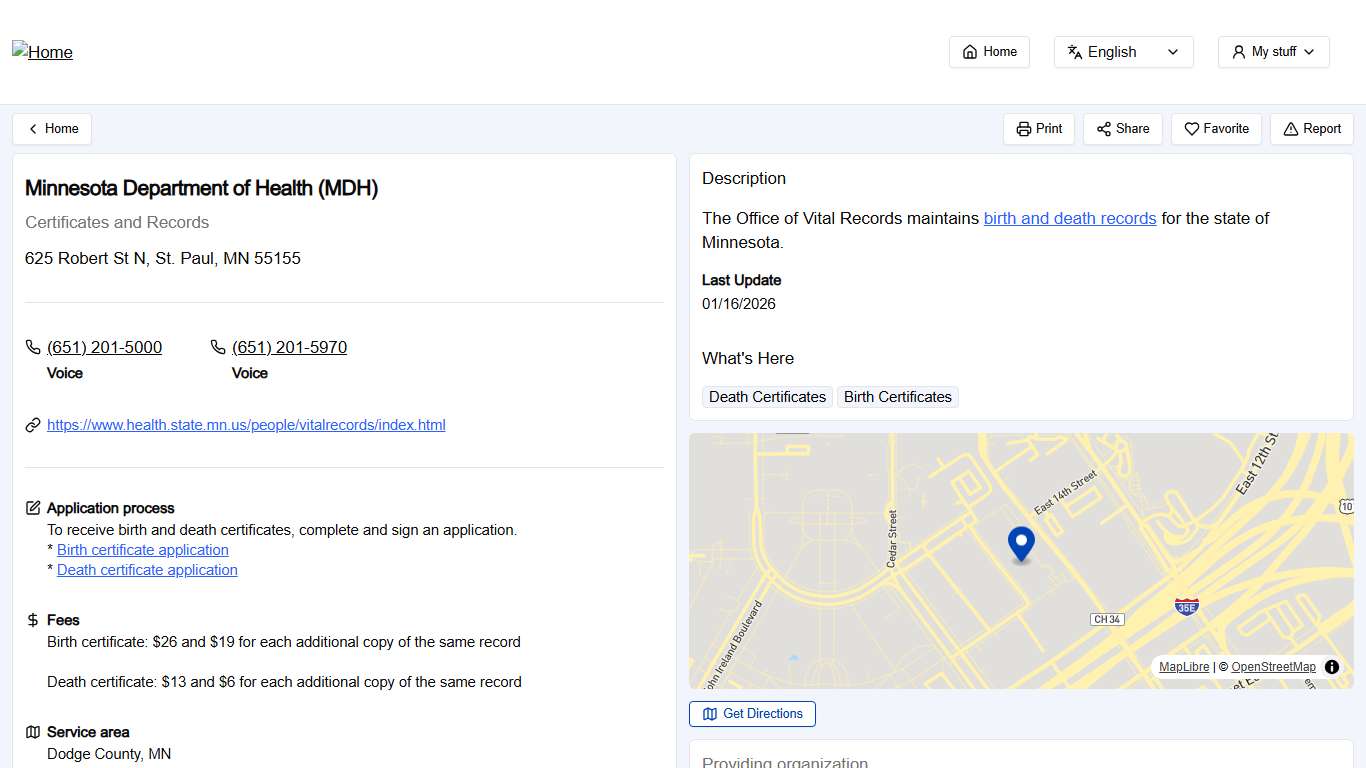
Task: Share this listing using the share icon
Action: coord(1103,128)
